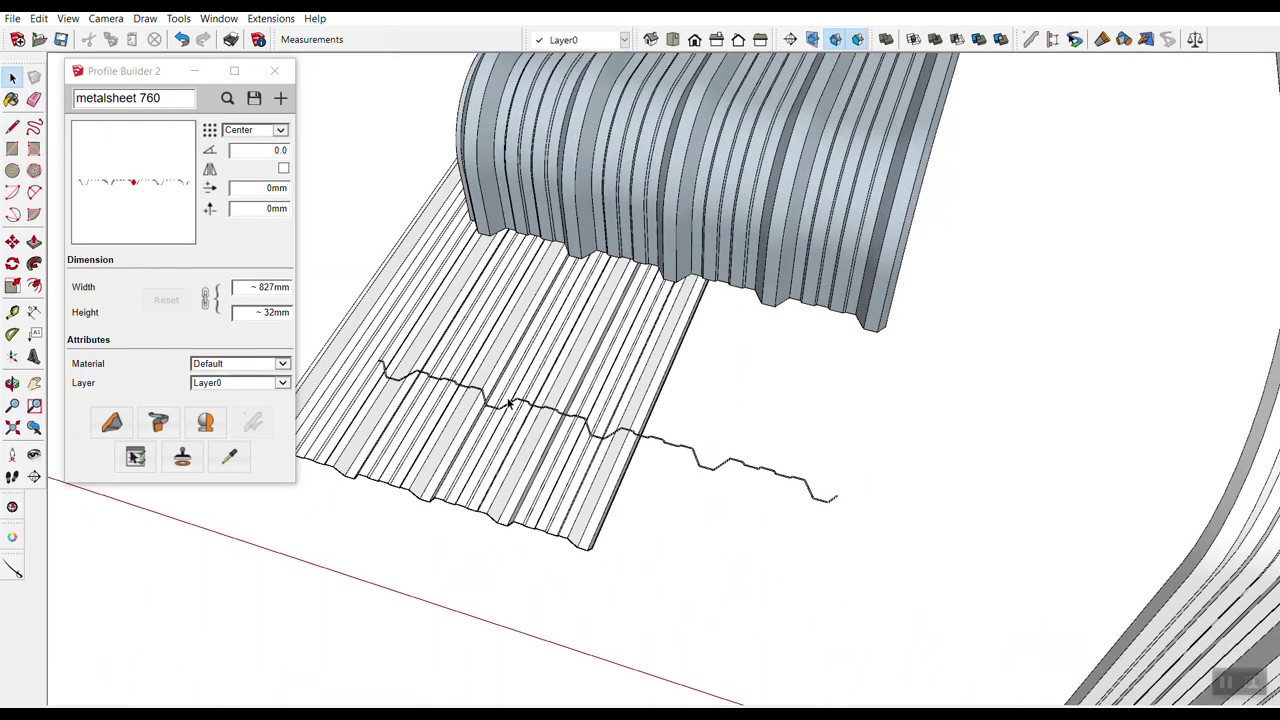Image resolution: width=1280 pixels, height=720 pixels.
Task: Select the Walk footprints tool
Action: point(12,477)
